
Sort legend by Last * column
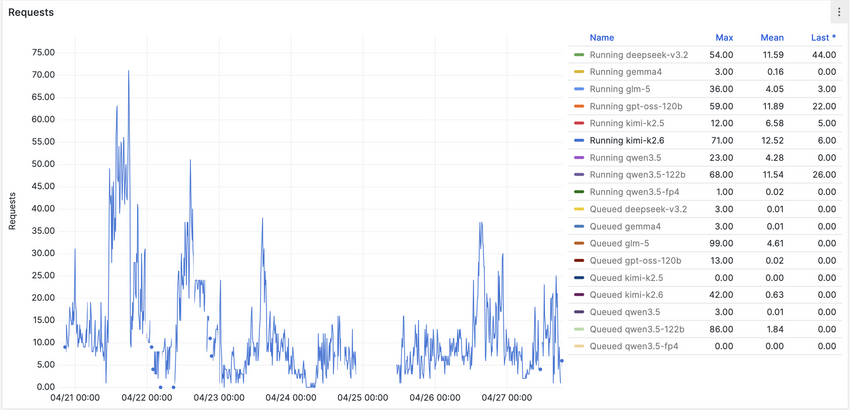pos(824,38)
